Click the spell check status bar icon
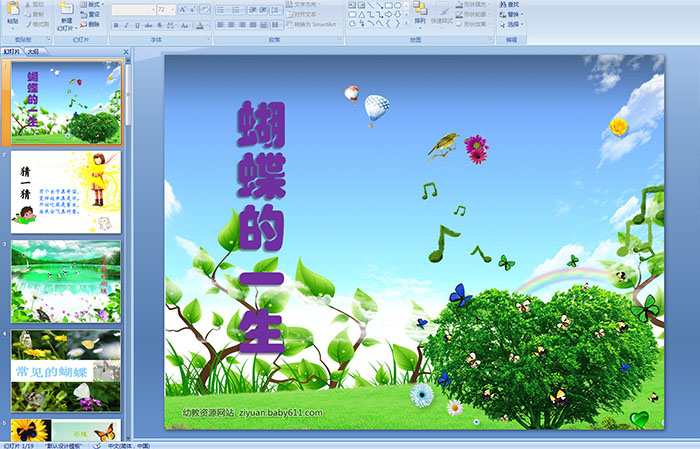This screenshot has height=449, width=700. (x=95, y=445)
